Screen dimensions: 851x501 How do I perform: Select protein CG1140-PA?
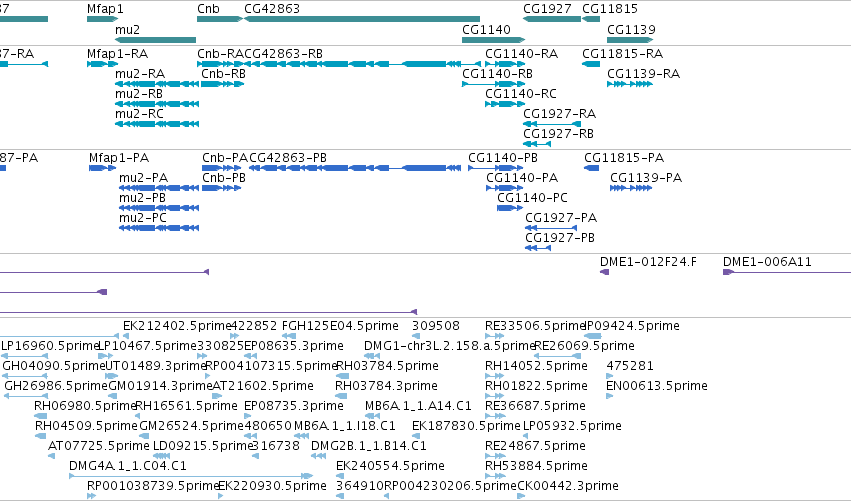522,178
